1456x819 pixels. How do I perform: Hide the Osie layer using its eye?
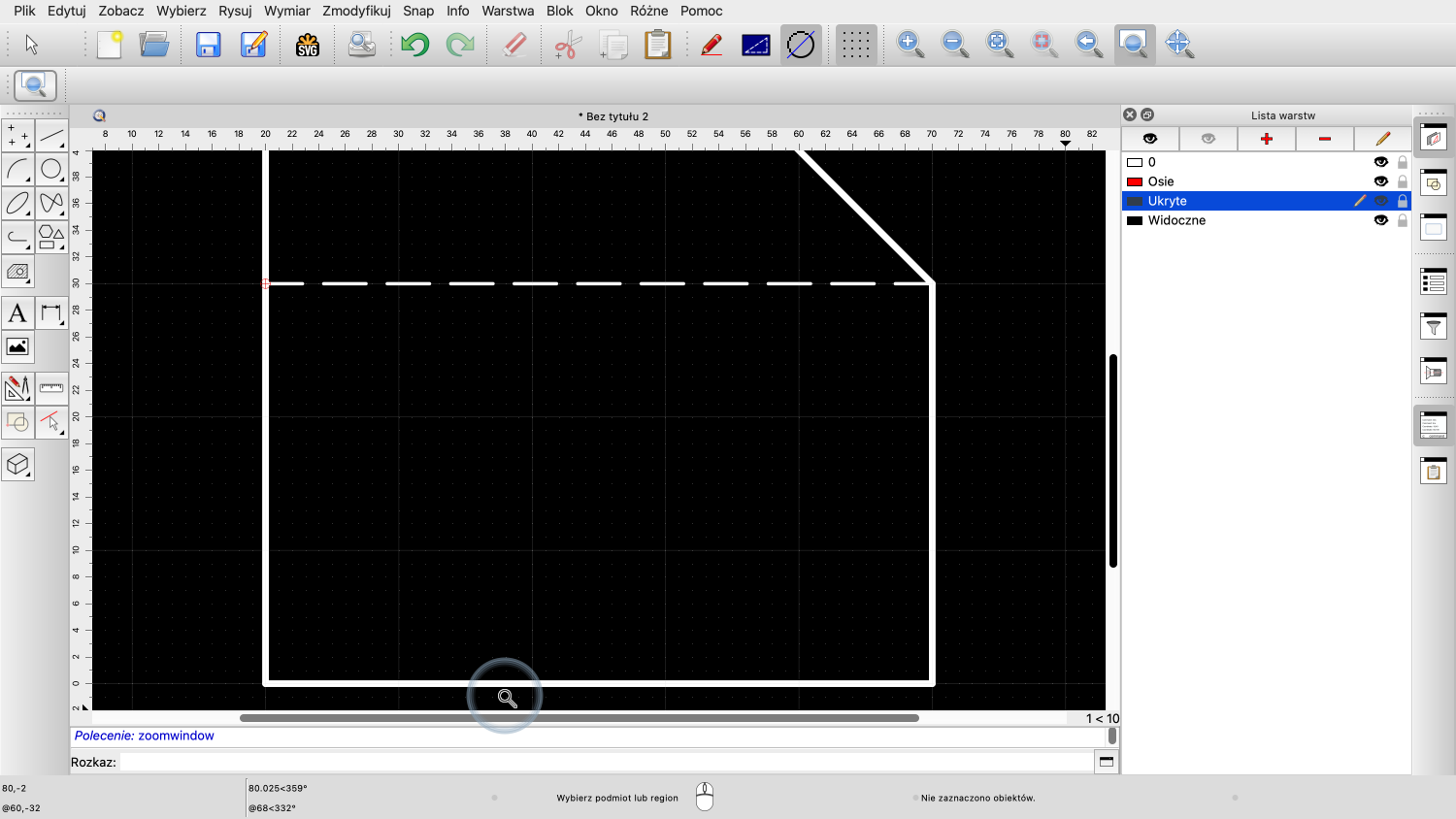tap(1380, 181)
